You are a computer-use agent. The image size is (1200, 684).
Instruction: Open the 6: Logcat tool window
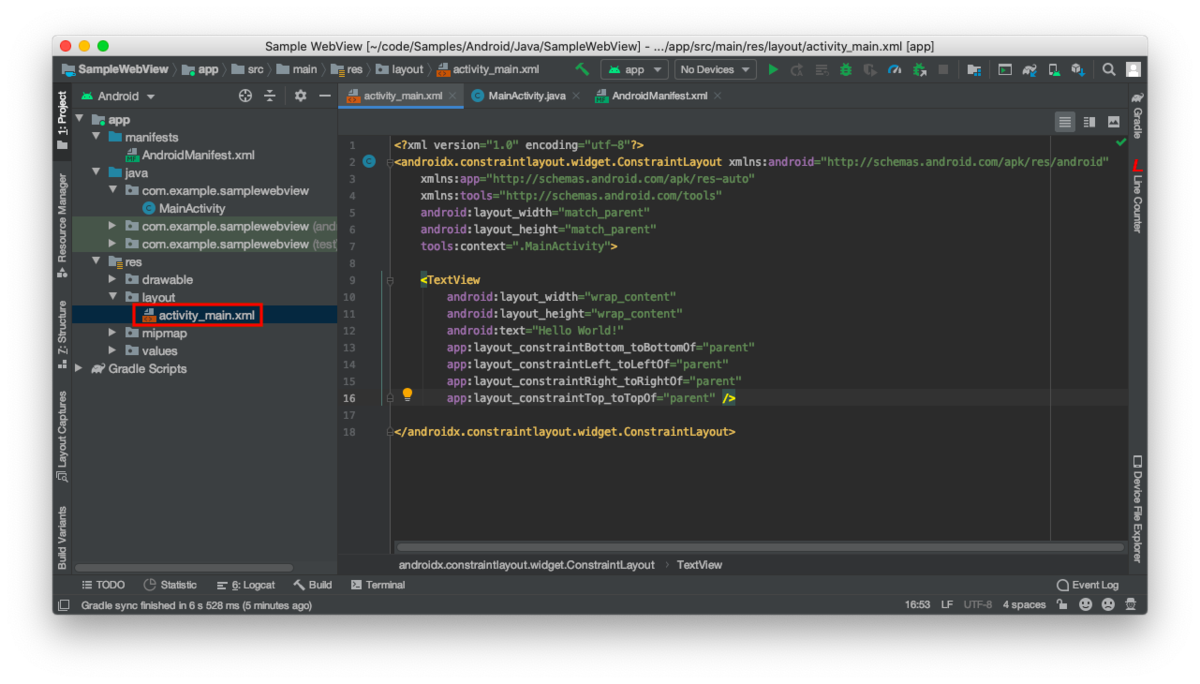coord(246,585)
